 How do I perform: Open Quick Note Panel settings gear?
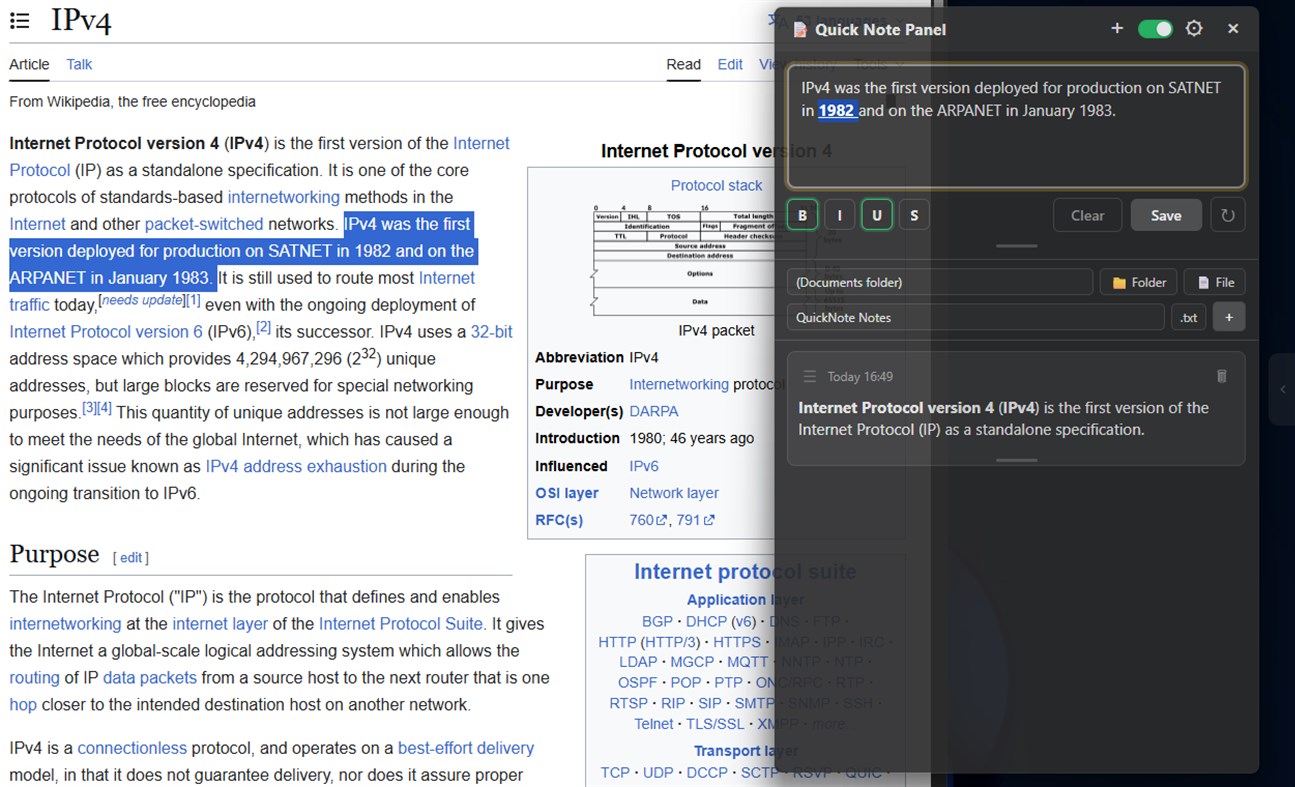(x=1194, y=28)
